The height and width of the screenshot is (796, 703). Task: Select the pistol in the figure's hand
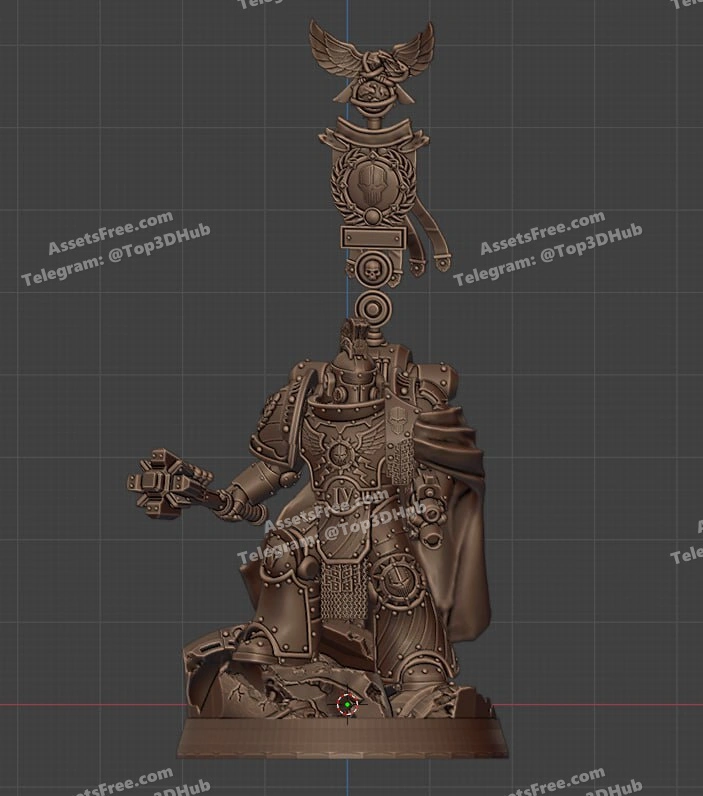430,513
